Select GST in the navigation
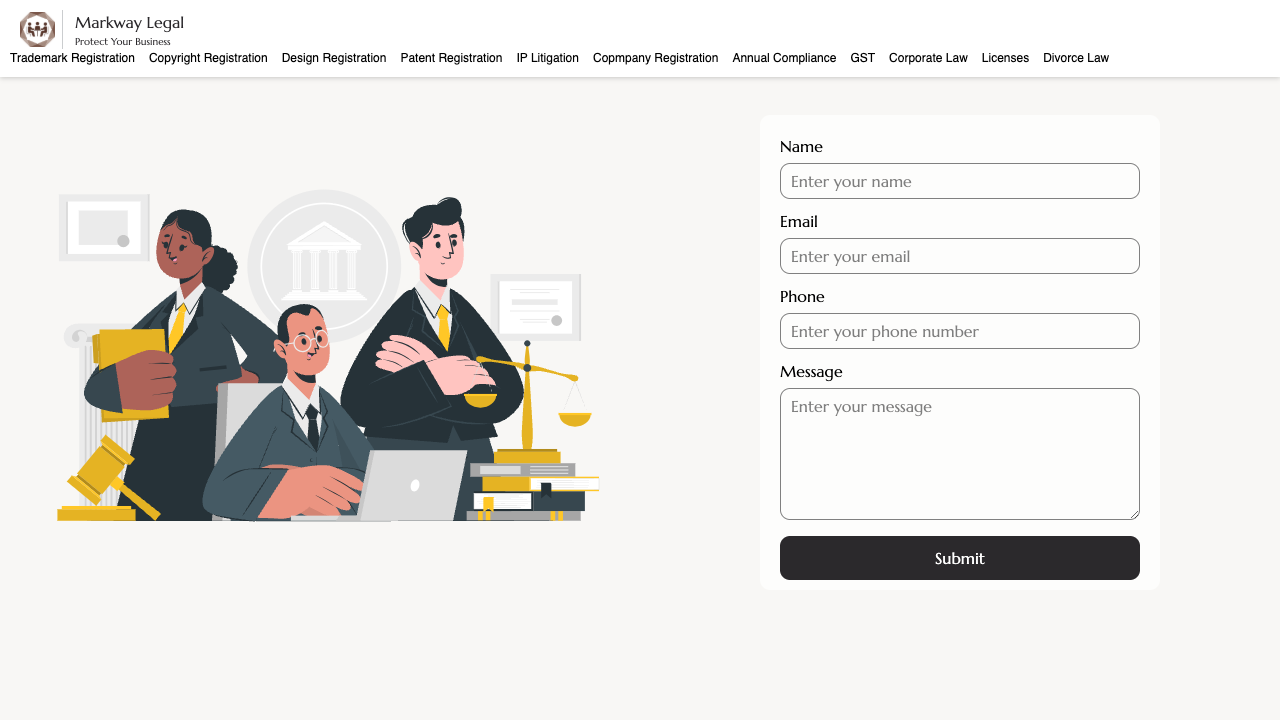This screenshot has height=720, width=1280. point(862,58)
